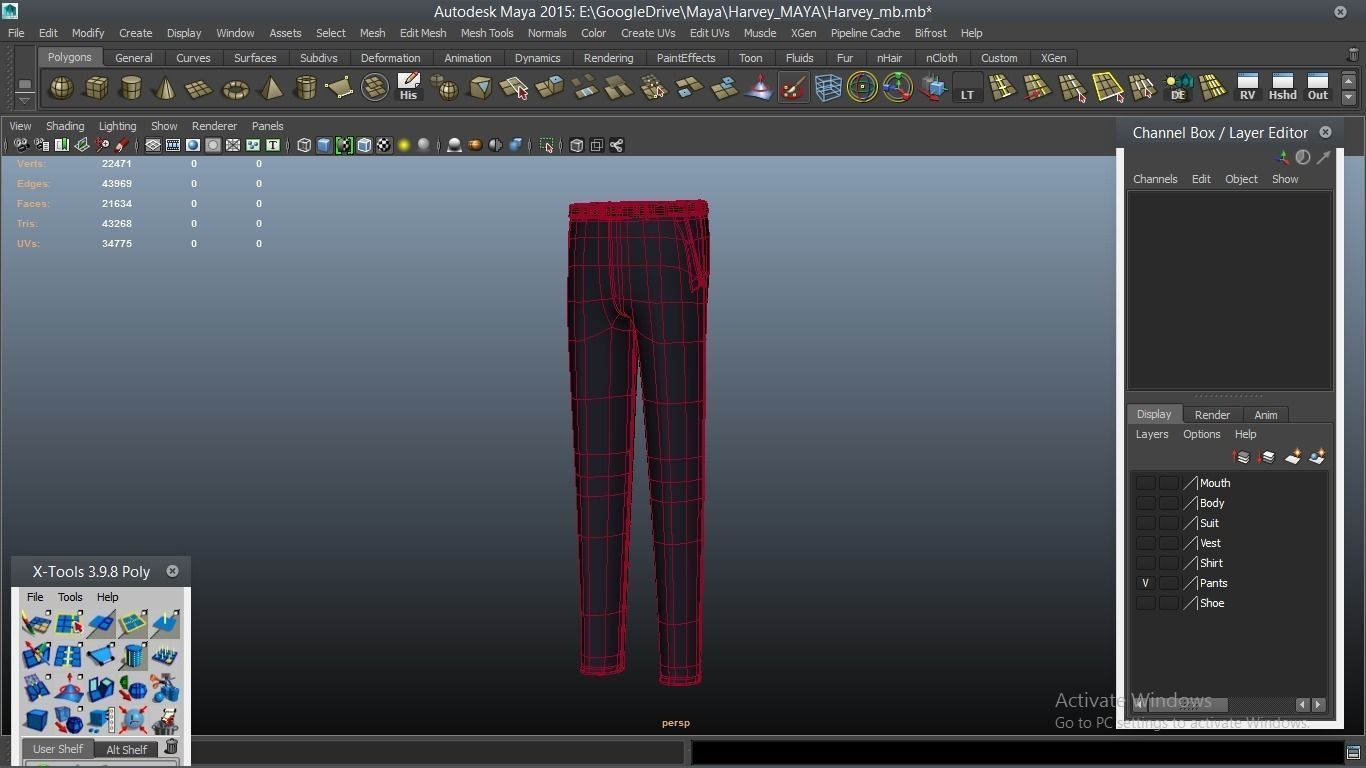This screenshot has width=1366, height=768.
Task: Create a polygon pyramid from shelf
Action: pyautogui.click(x=270, y=88)
